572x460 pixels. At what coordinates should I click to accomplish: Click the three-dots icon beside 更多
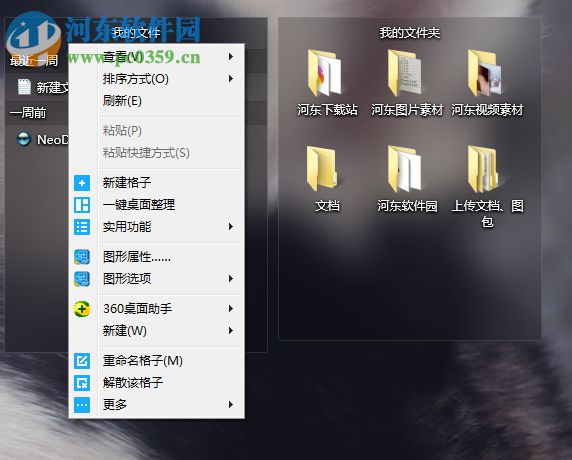tap(82, 405)
